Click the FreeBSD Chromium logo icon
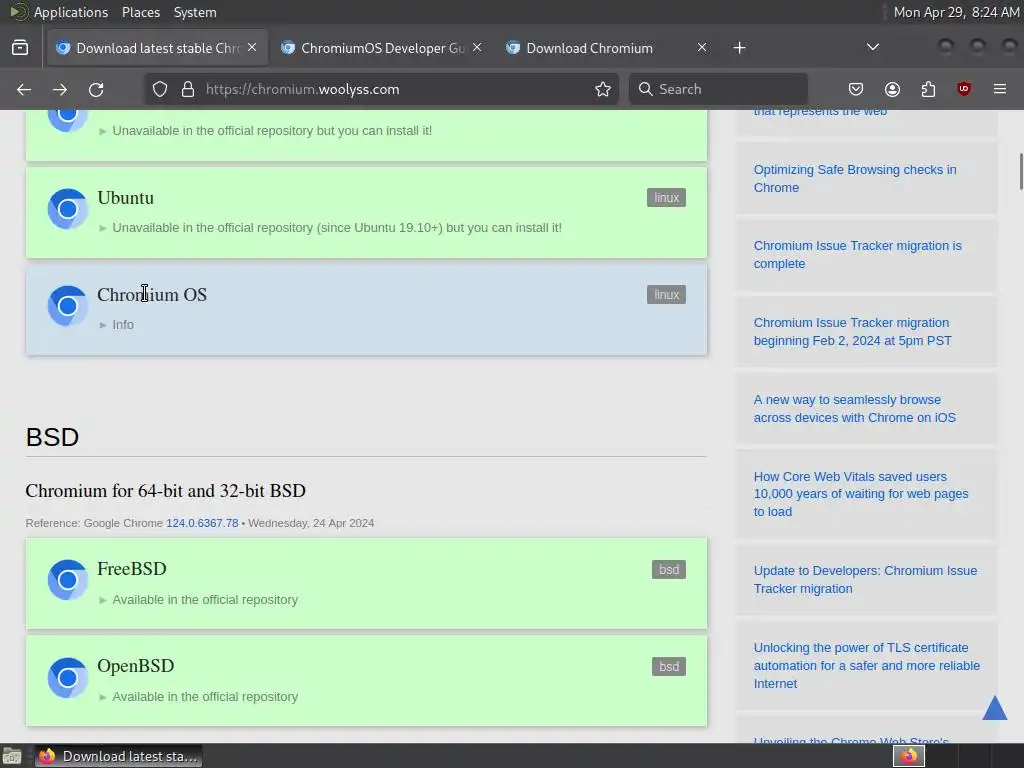The width and height of the screenshot is (1024, 768). pyautogui.click(x=67, y=580)
